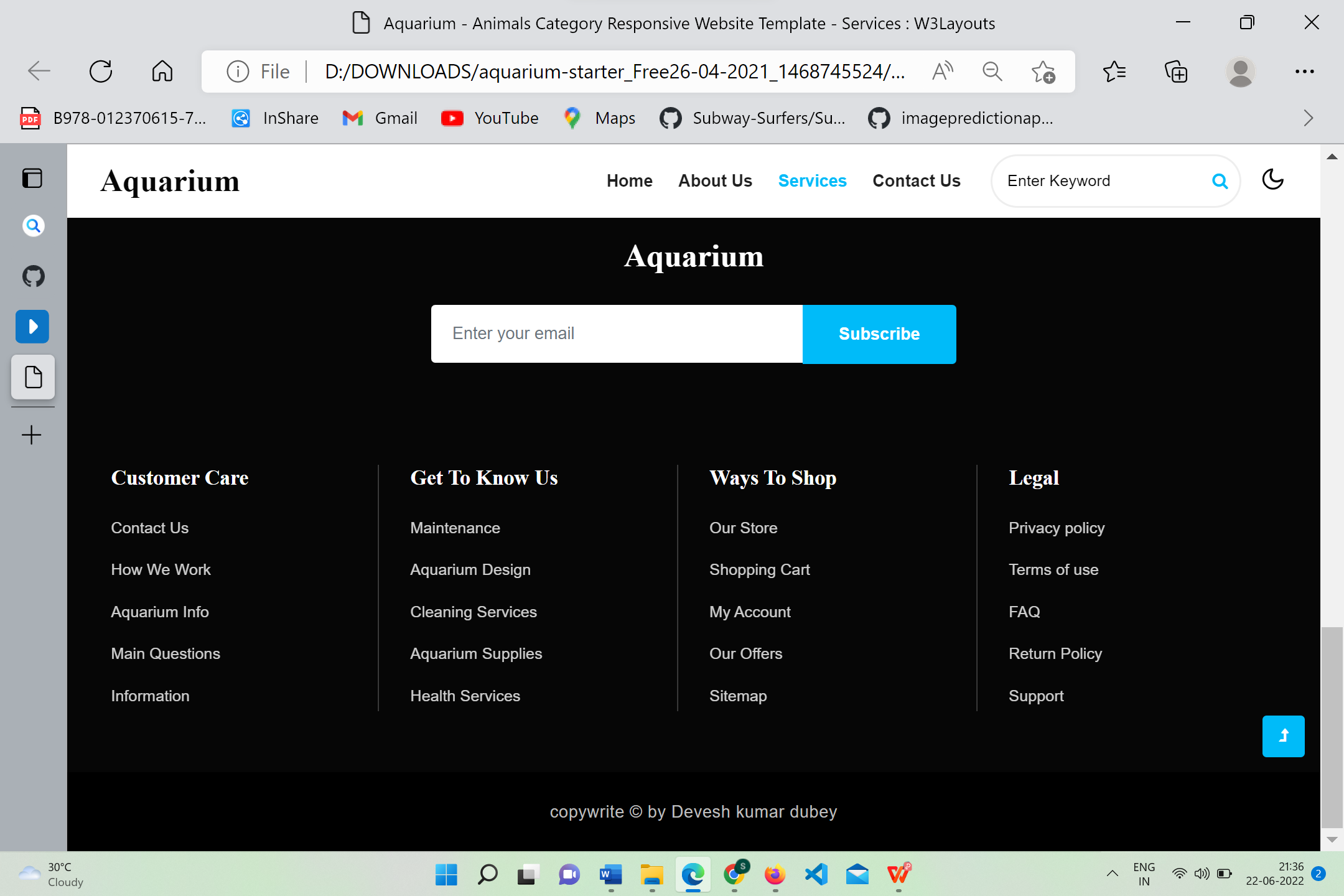The height and width of the screenshot is (896, 1344).
Task: Add this page to favorites star icon
Action: point(1043,72)
